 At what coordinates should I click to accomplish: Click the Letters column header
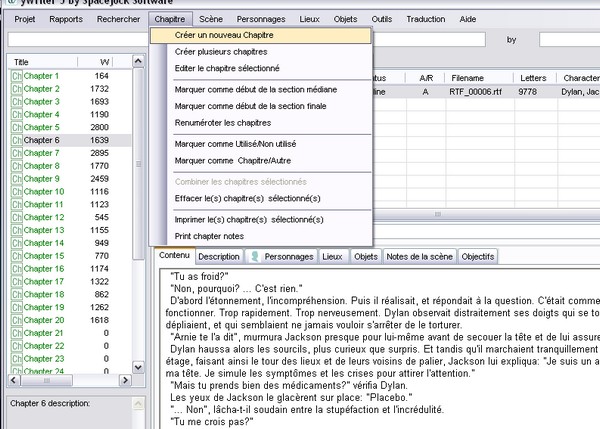click(535, 78)
